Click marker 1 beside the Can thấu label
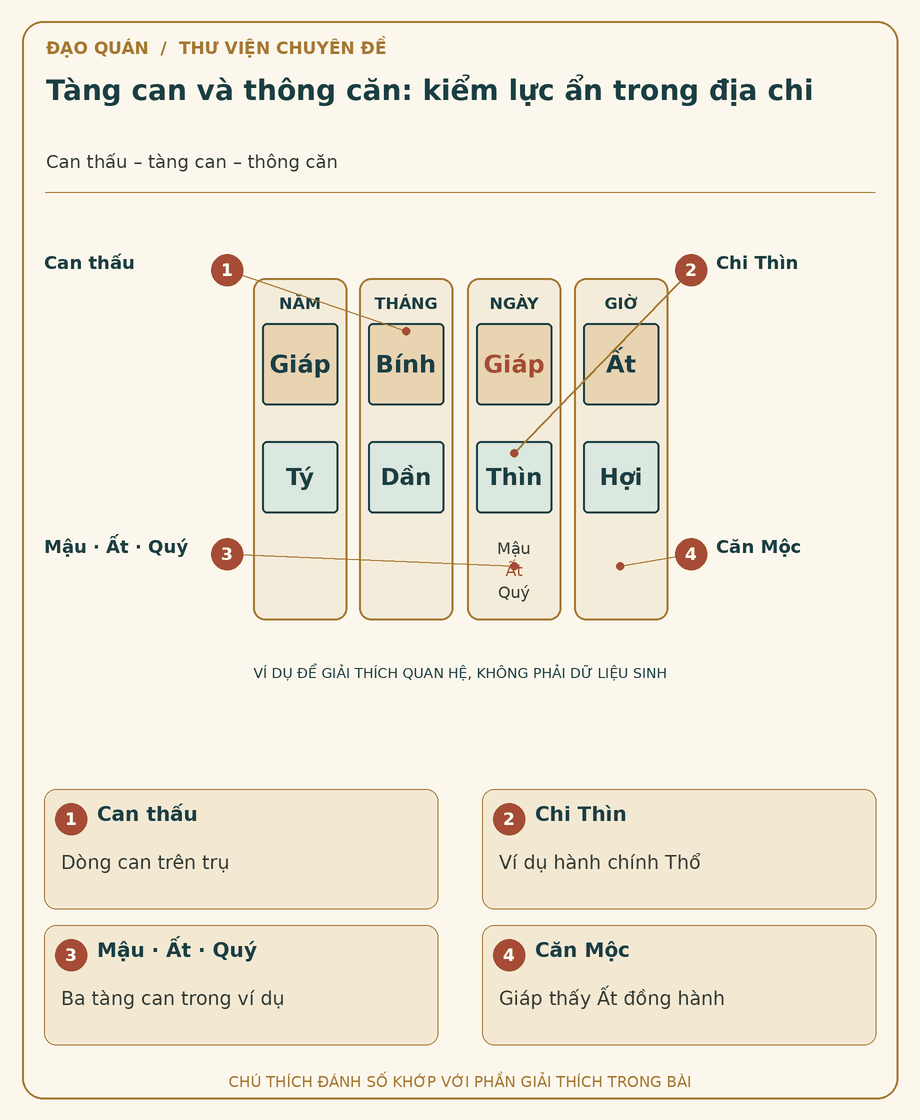920x1120 pixels. (x=227, y=270)
